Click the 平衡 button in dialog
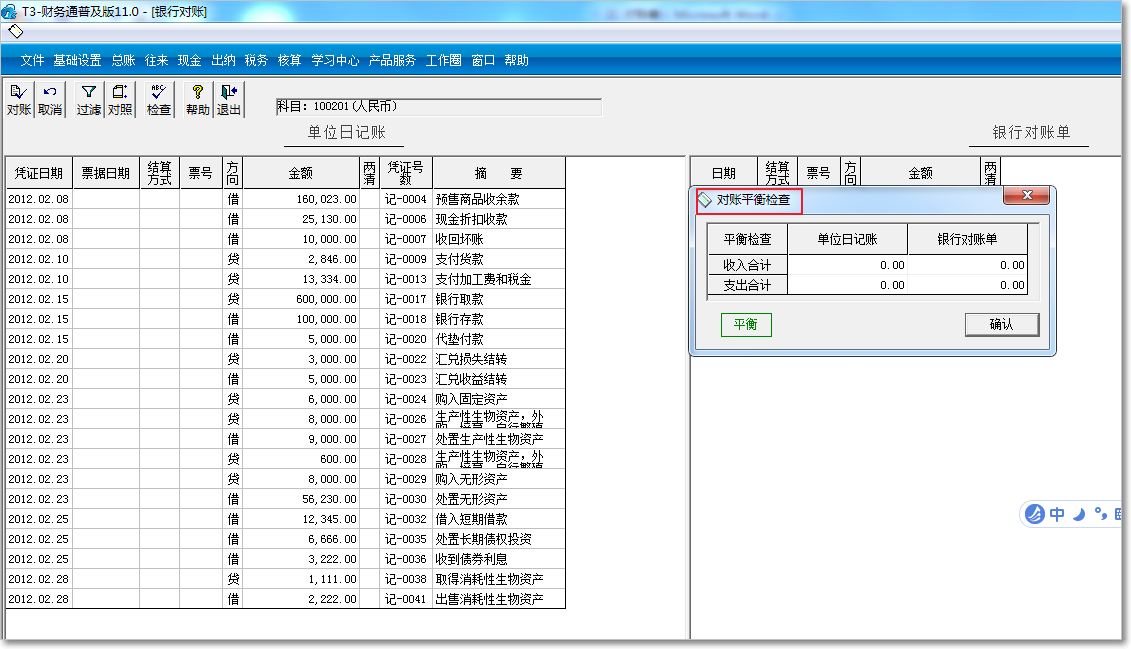This screenshot has height=649, width=1131. click(x=745, y=325)
